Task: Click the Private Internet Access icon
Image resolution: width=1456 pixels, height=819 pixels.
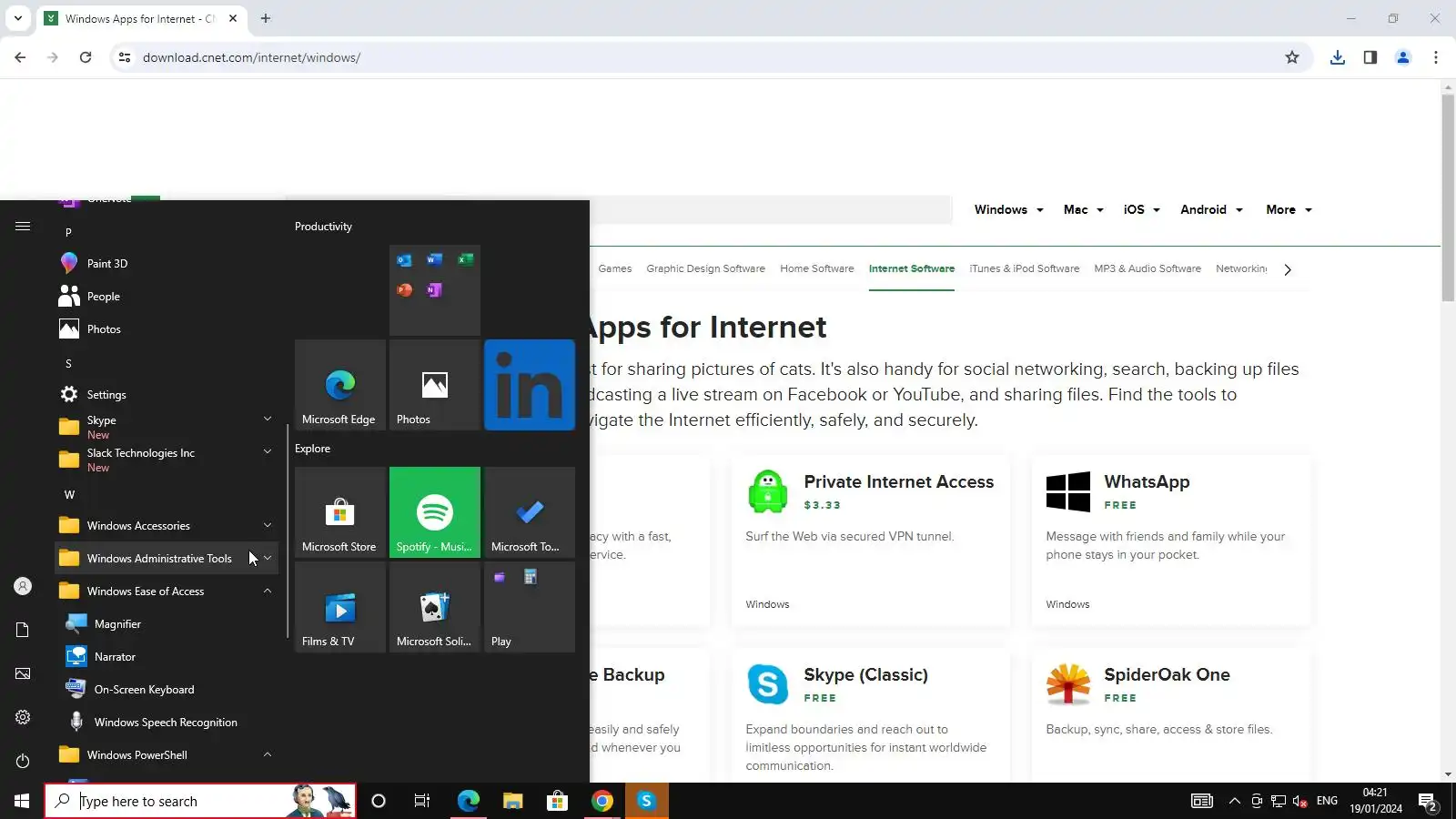Action: 768,491
